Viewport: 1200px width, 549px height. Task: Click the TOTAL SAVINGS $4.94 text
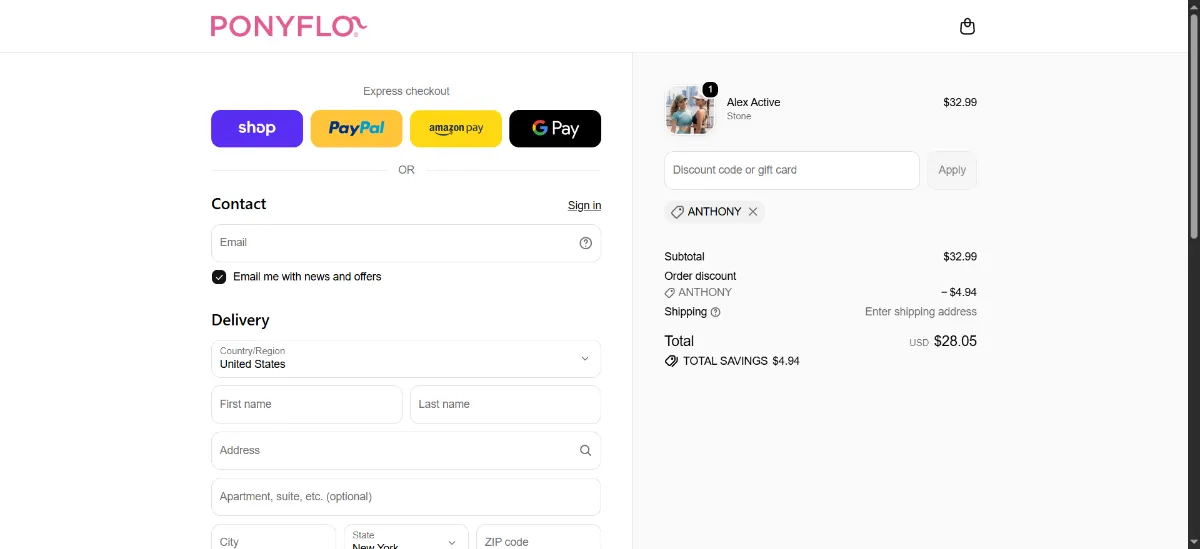[741, 361]
